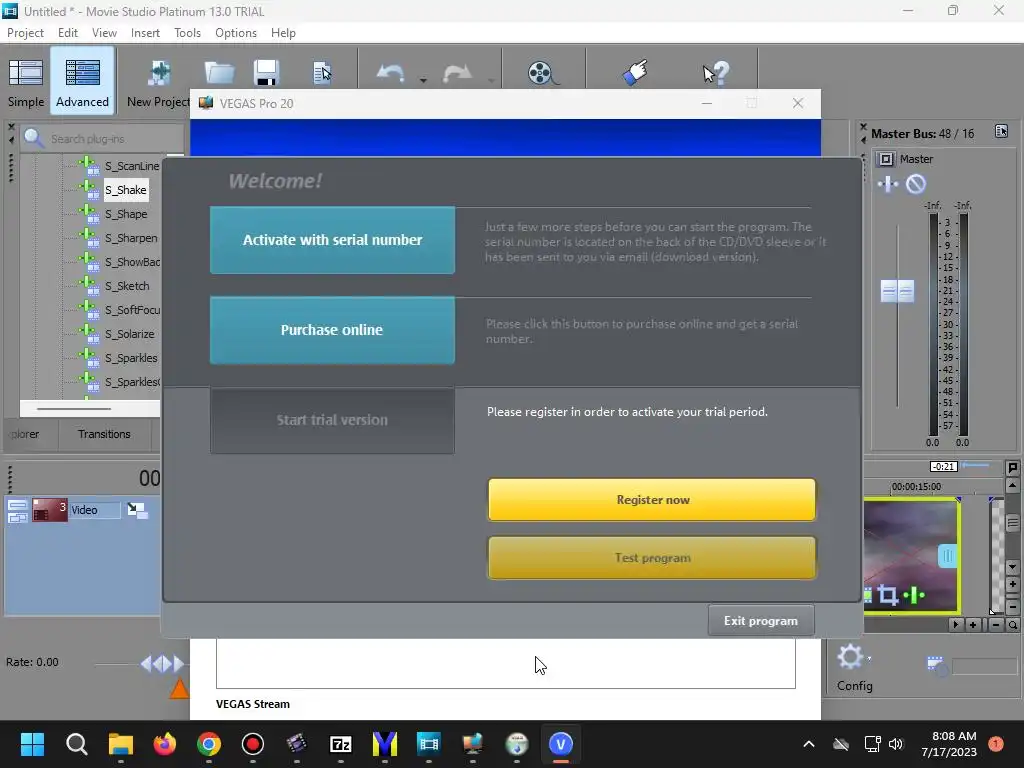Open redo history dropdown arrow
This screenshot has width=1024, height=768.
(x=490, y=80)
